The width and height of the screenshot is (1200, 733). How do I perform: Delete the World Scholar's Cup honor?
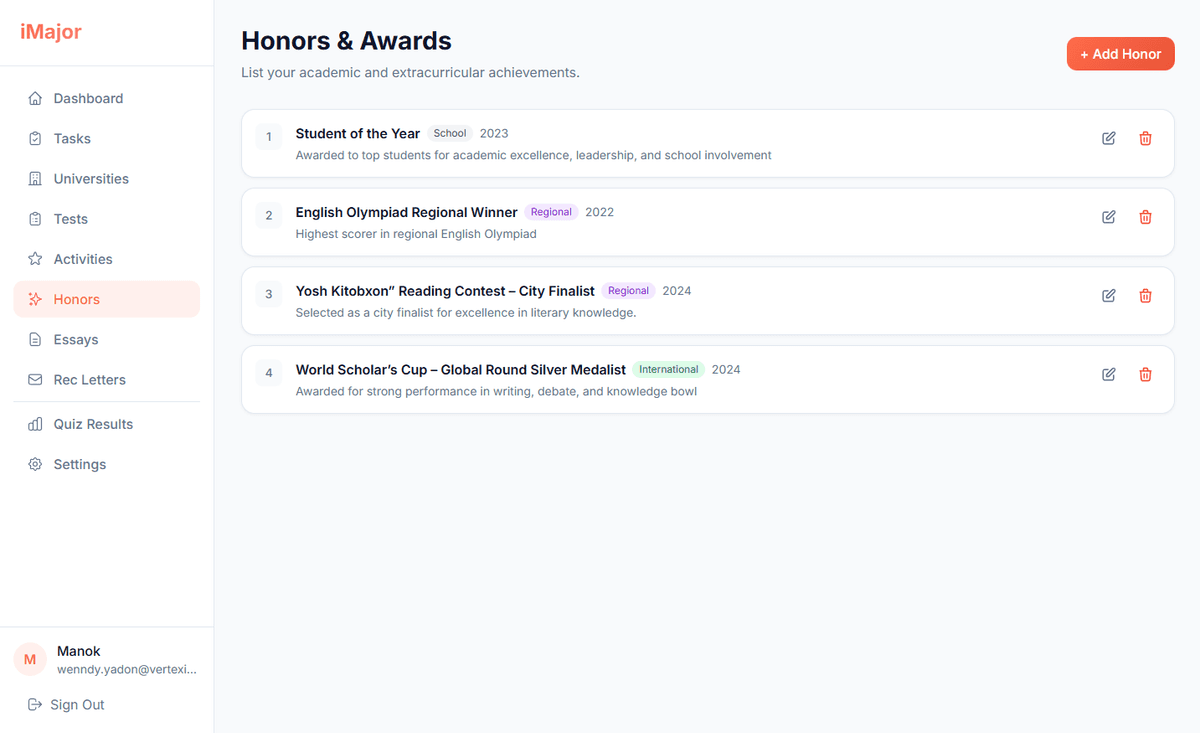[x=1145, y=374]
